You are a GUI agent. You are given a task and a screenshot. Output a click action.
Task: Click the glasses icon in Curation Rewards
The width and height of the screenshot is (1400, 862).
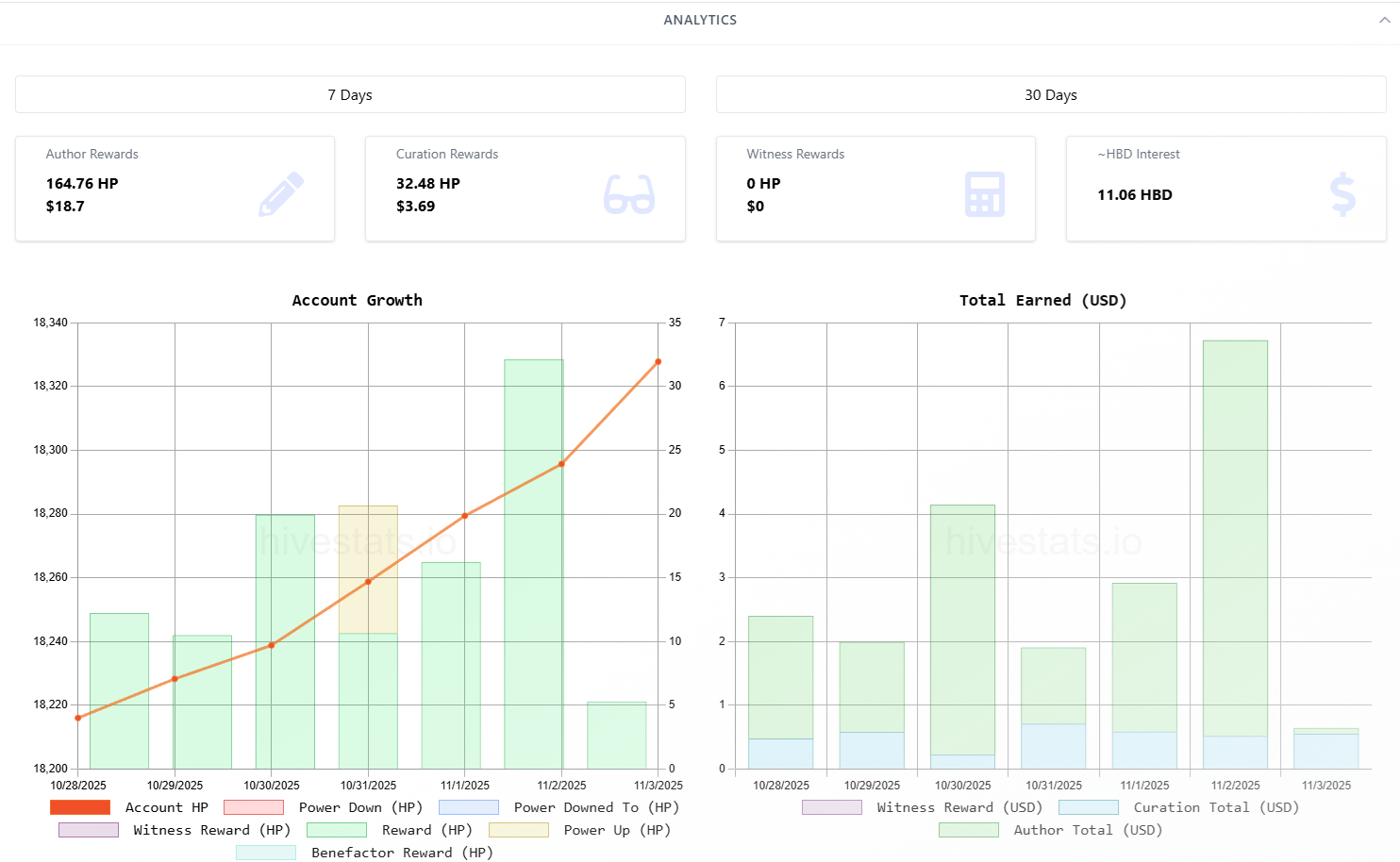pos(629,194)
